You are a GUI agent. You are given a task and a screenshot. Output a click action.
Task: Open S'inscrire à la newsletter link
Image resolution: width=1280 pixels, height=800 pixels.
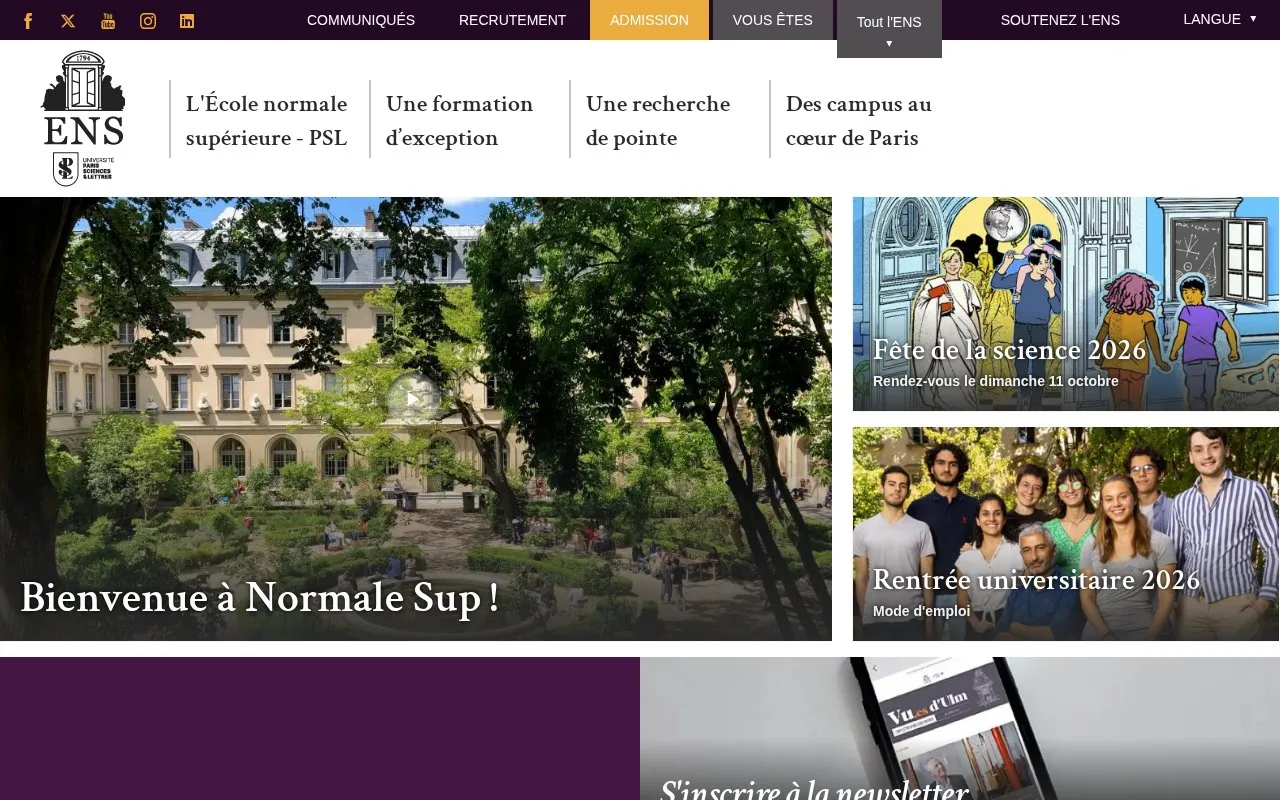pyautogui.click(x=814, y=791)
